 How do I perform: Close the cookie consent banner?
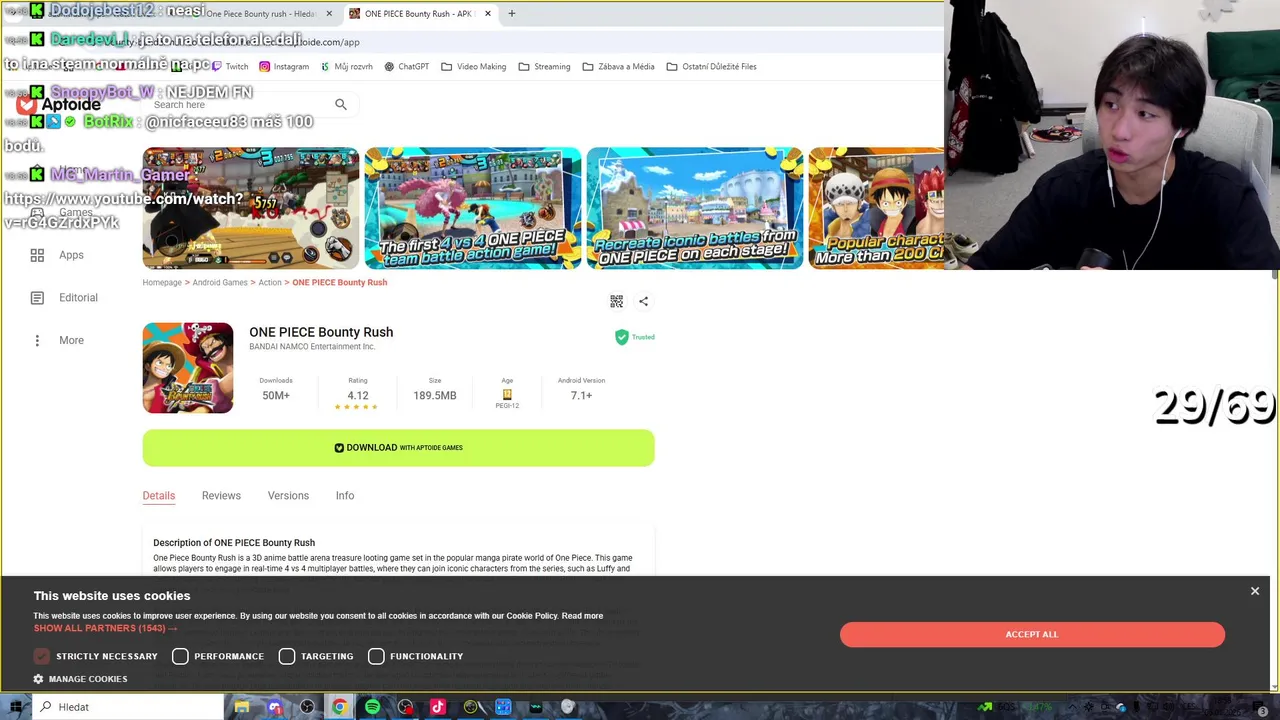tap(1255, 591)
